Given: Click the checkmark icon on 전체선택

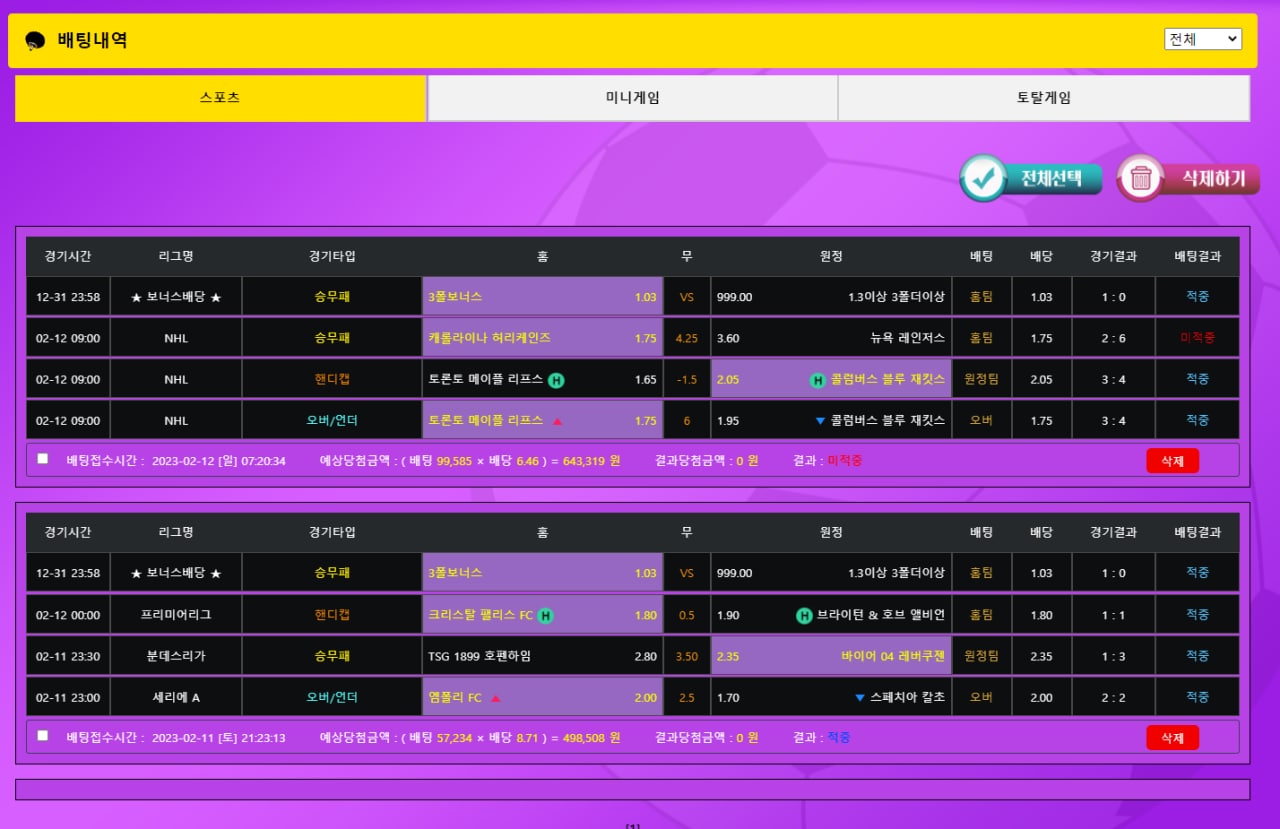Looking at the screenshot, I should (x=984, y=178).
